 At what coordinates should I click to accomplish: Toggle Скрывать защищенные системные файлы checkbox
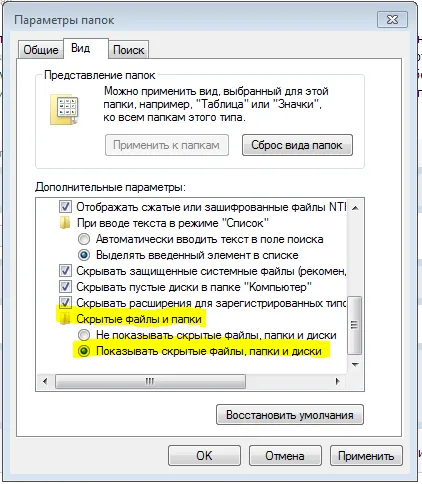pyautogui.click(x=65, y=271)
